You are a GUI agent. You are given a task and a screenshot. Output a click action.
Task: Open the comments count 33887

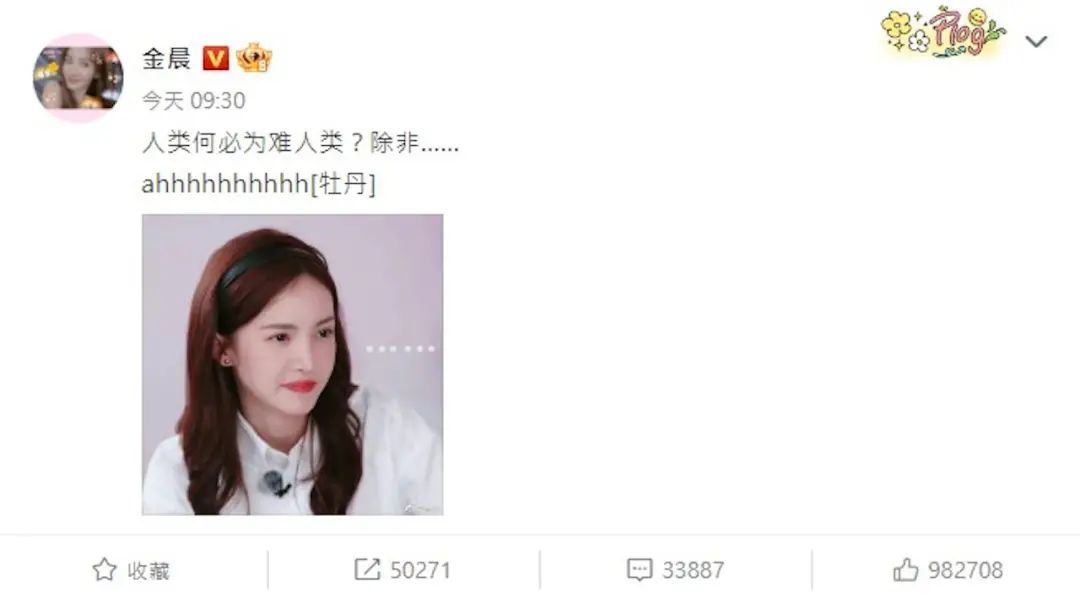tap(693, 570)
